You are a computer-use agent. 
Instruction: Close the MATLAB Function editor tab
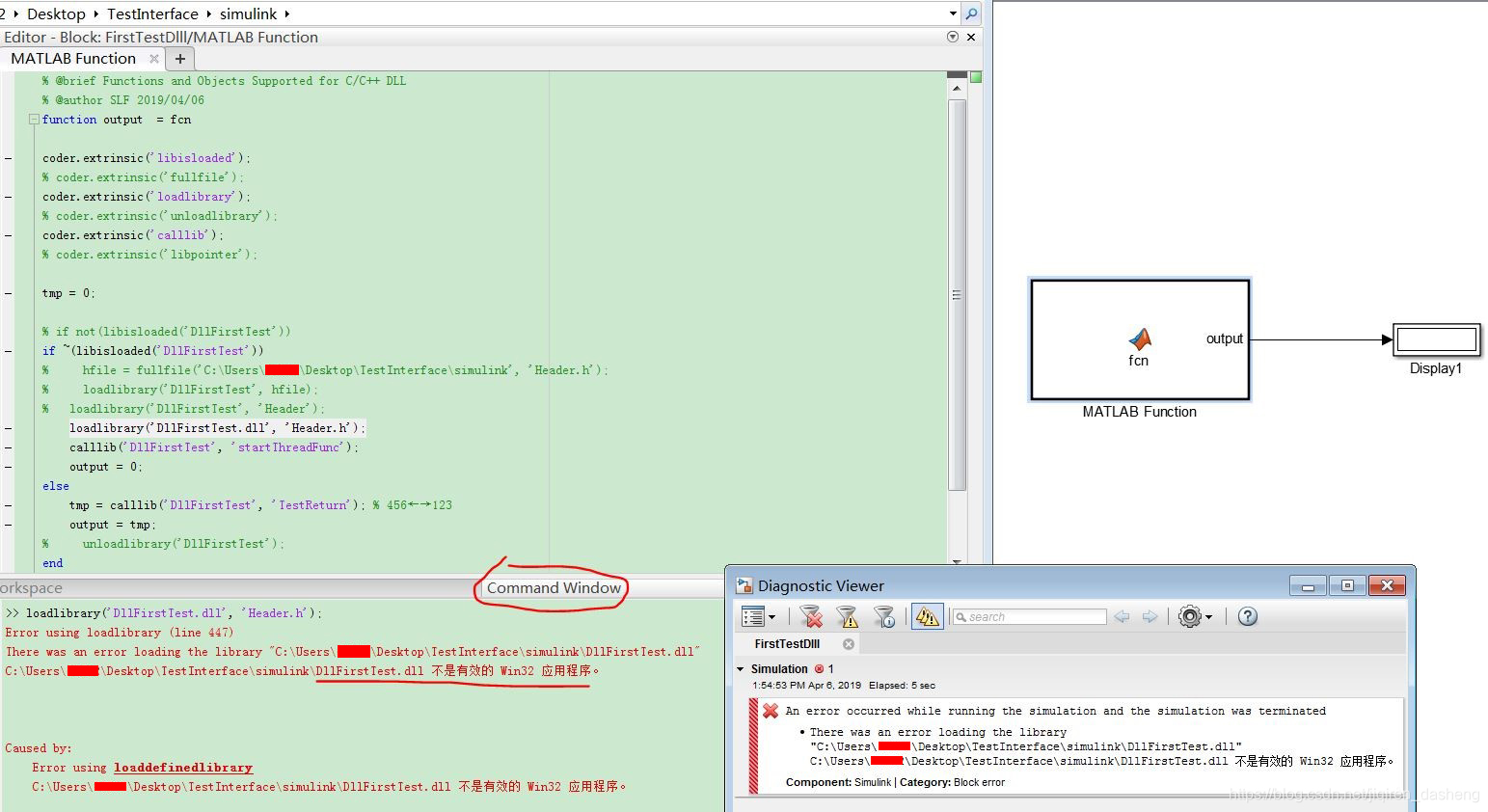[153, 59]
